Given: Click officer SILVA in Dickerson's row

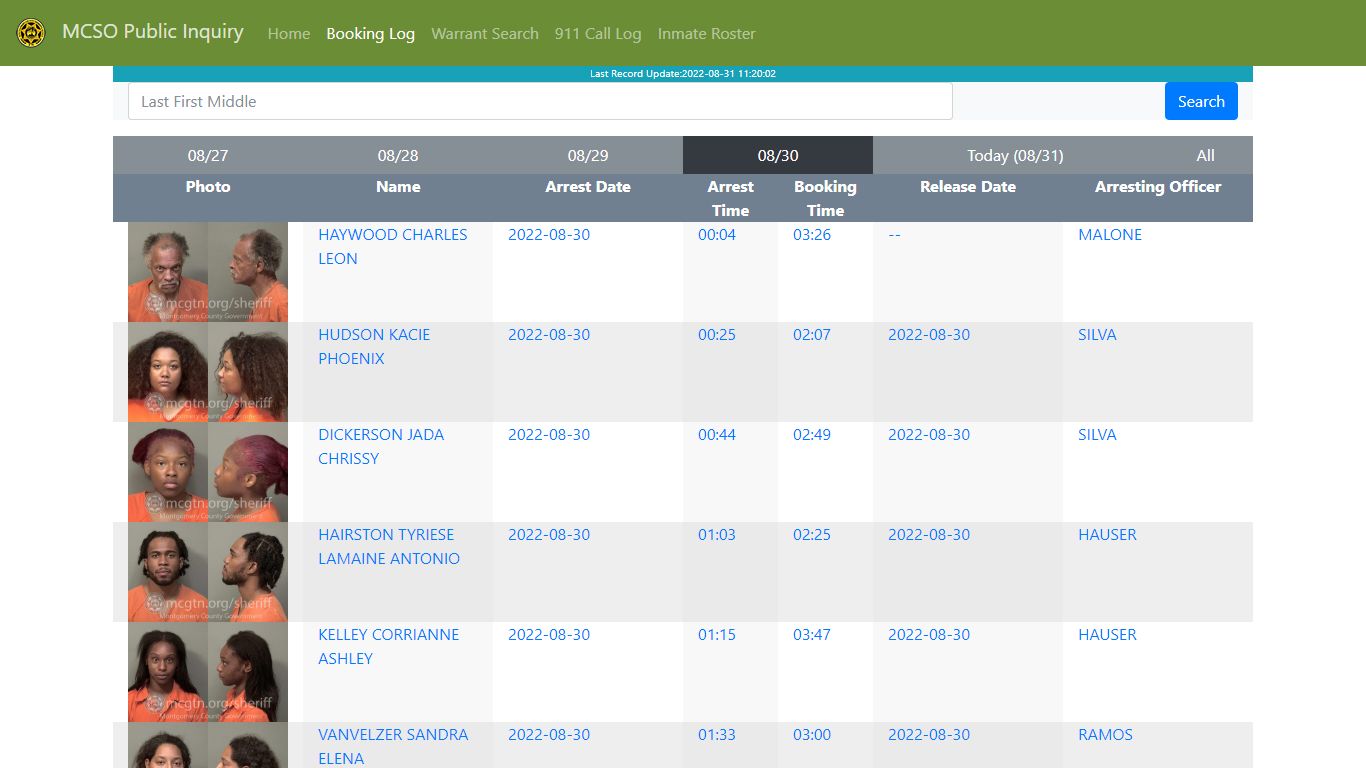Looking at the screenshot, I should [x=1097, y=434].
